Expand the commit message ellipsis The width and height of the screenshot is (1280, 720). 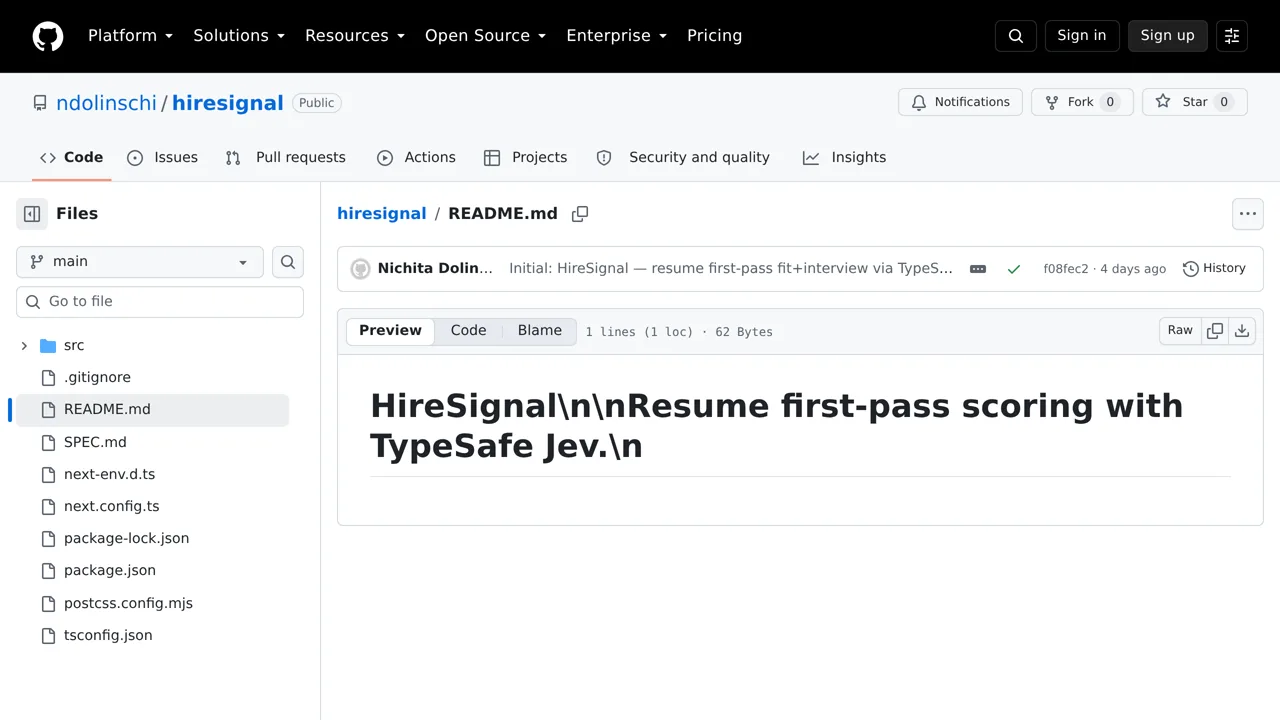[x=978, y=269]
